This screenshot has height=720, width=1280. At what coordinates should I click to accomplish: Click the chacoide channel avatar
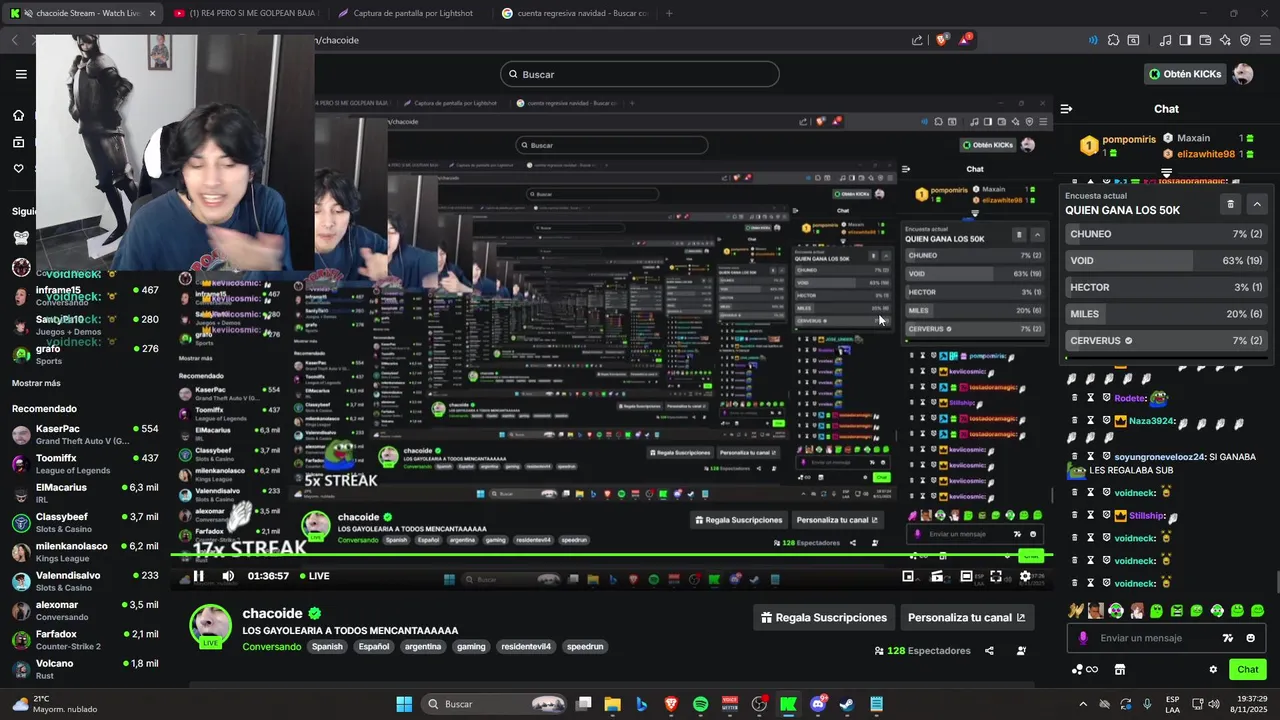210,625
